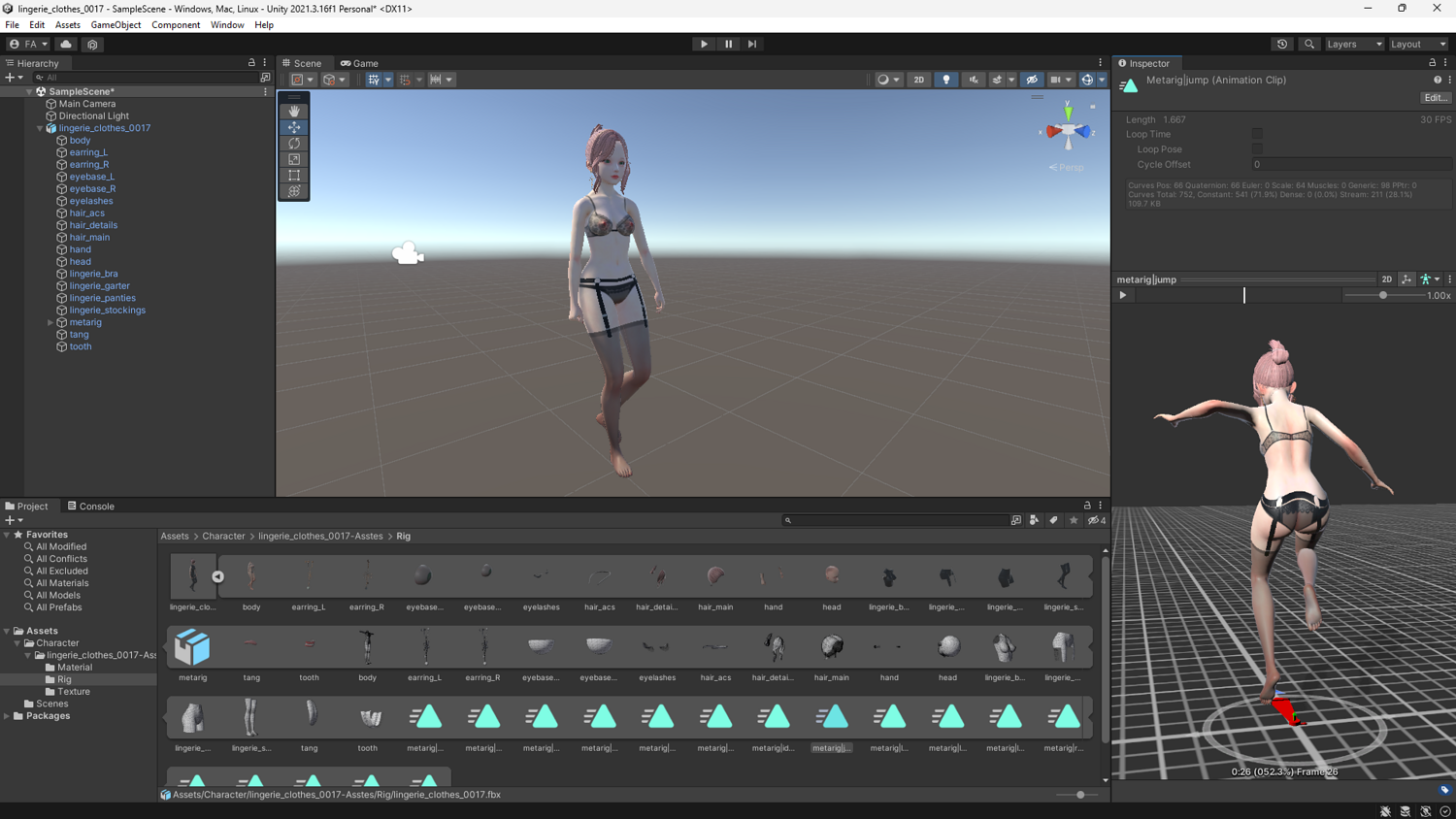Click the Pause button in toolbar
This screenshot has width=1456, height=819.
tap(728, 44)
